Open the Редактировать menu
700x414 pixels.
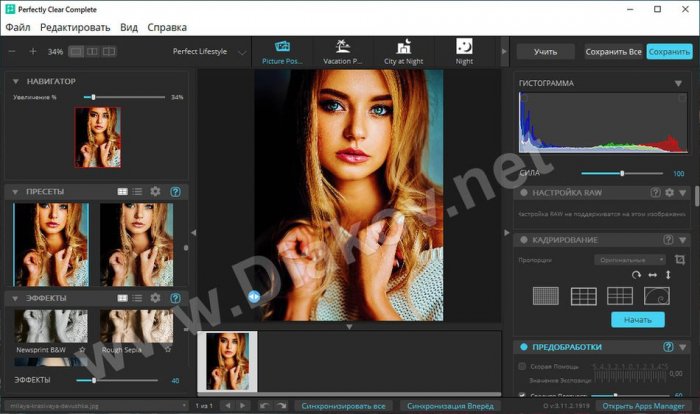[75, 27]
